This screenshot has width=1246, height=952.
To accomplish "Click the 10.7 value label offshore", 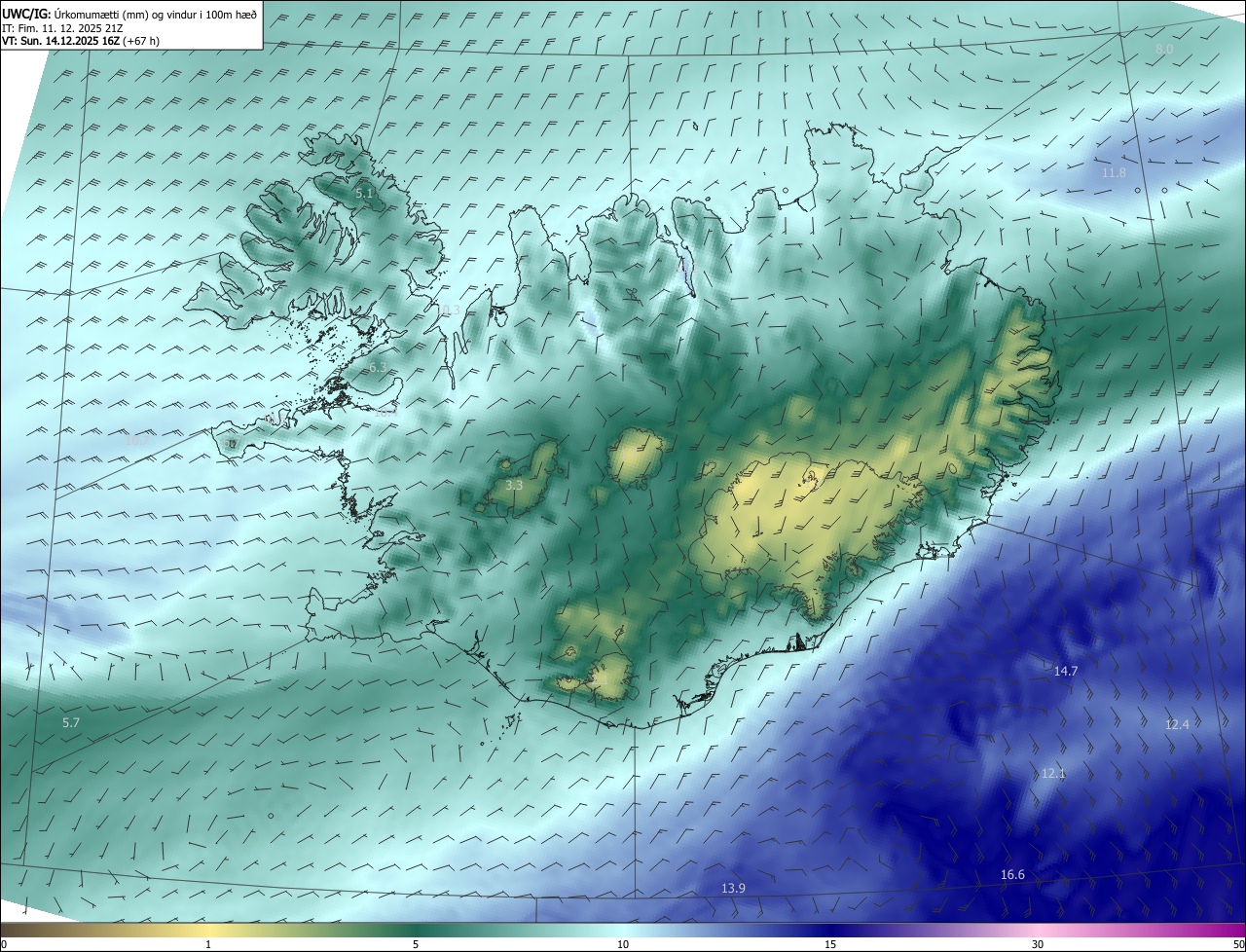I will (x=137, y=440).
